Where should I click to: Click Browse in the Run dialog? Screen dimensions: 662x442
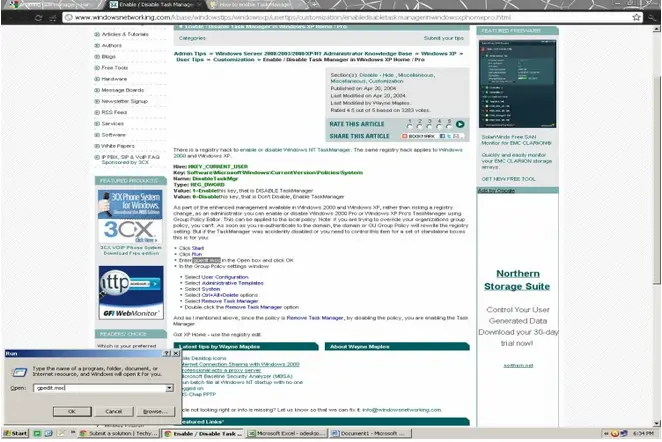pyautogui.click(x=155, y=411)
